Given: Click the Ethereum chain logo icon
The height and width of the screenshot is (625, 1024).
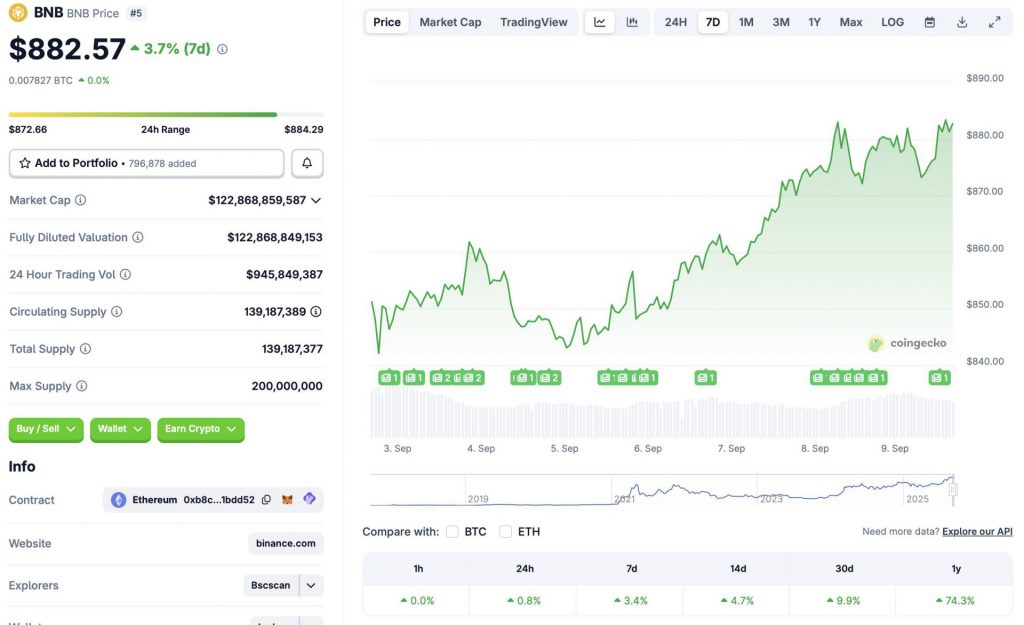Looking at the screenshot, I should click(118, 500).
